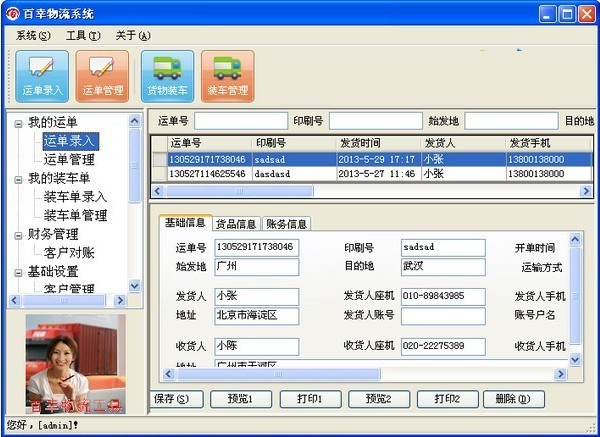Click the tree vertical scrollbar thumb
The width and height of the screenshot is (600, 437).
click(x=134, y=165)
